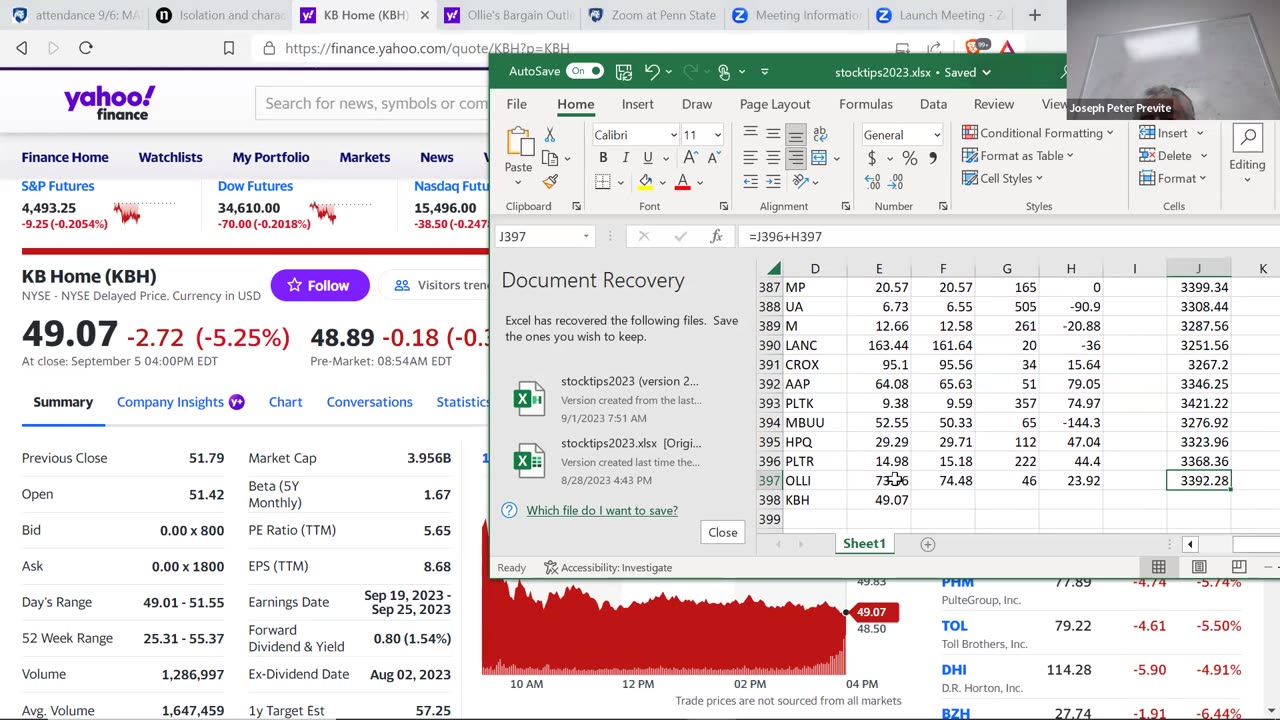1280x720 pixels.
Task: Apply Accounting dollar format
Action: click(x=872, y=158)
